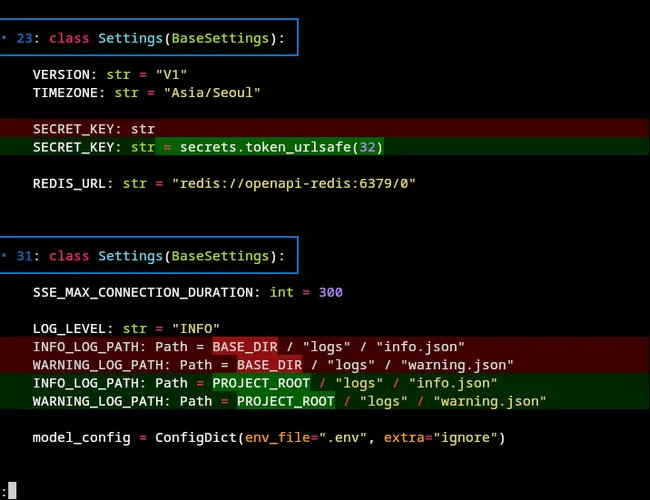This screenshot has height=500, width=650.
Task: Click the added secrets.token_urlsafe(32) line
Action: (x=325, y=147)
